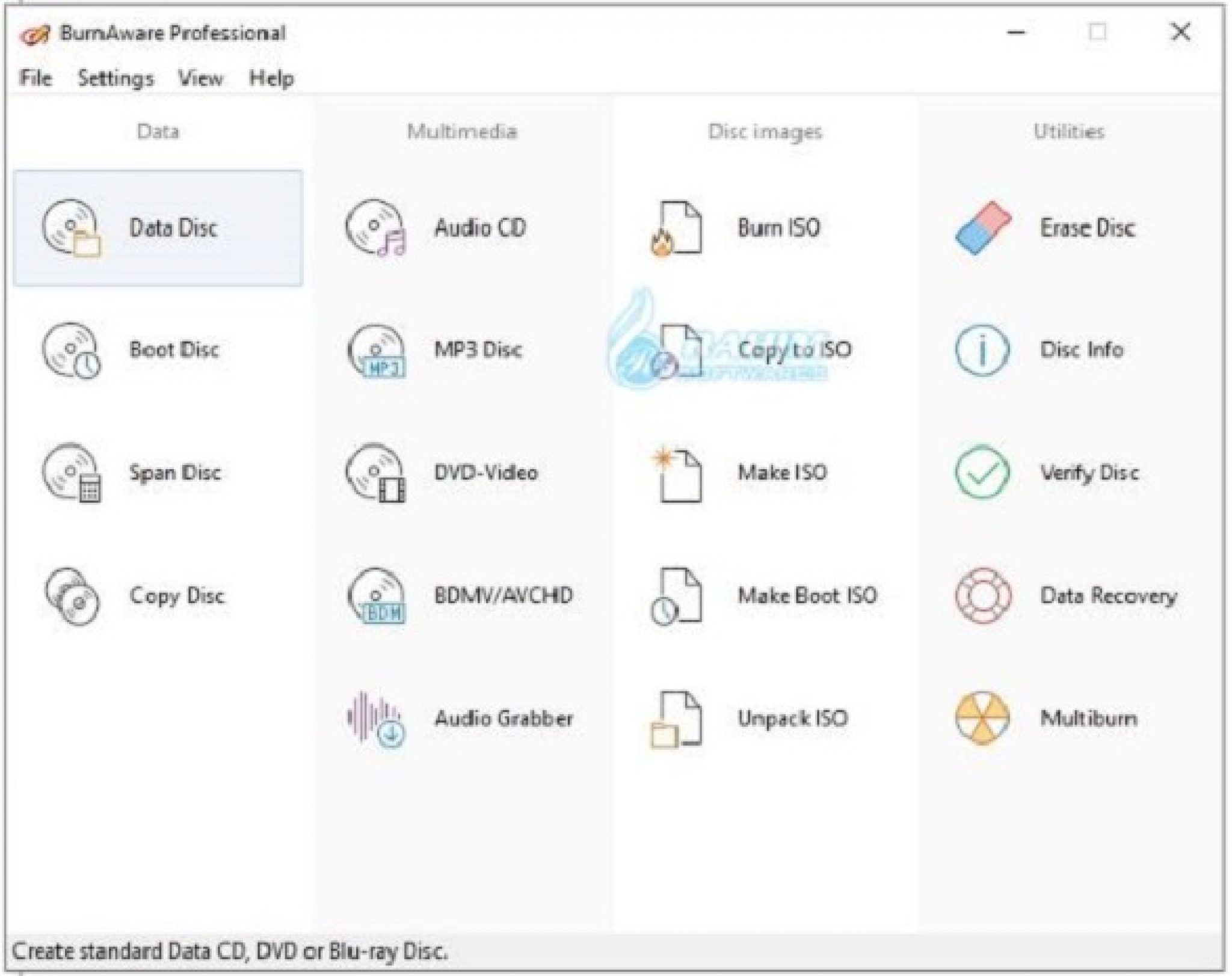Viewport: 1232px width, 976px height.
Task: Expand the View menu
Action: point(200,78)
